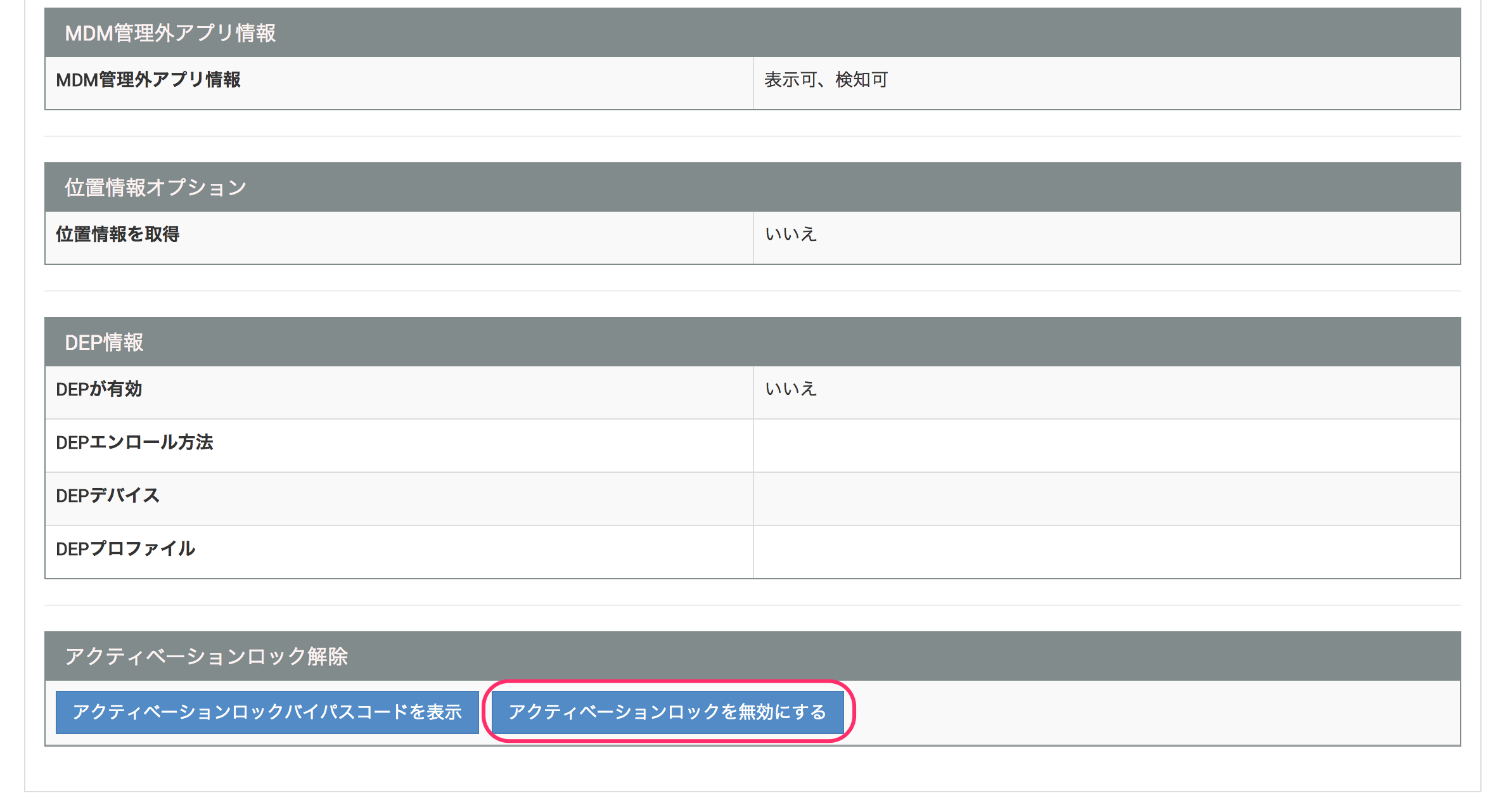Click empty value cell of DEPエンロール方法
Screen dimensions: 1512x810
click(x=1106, y=445)
